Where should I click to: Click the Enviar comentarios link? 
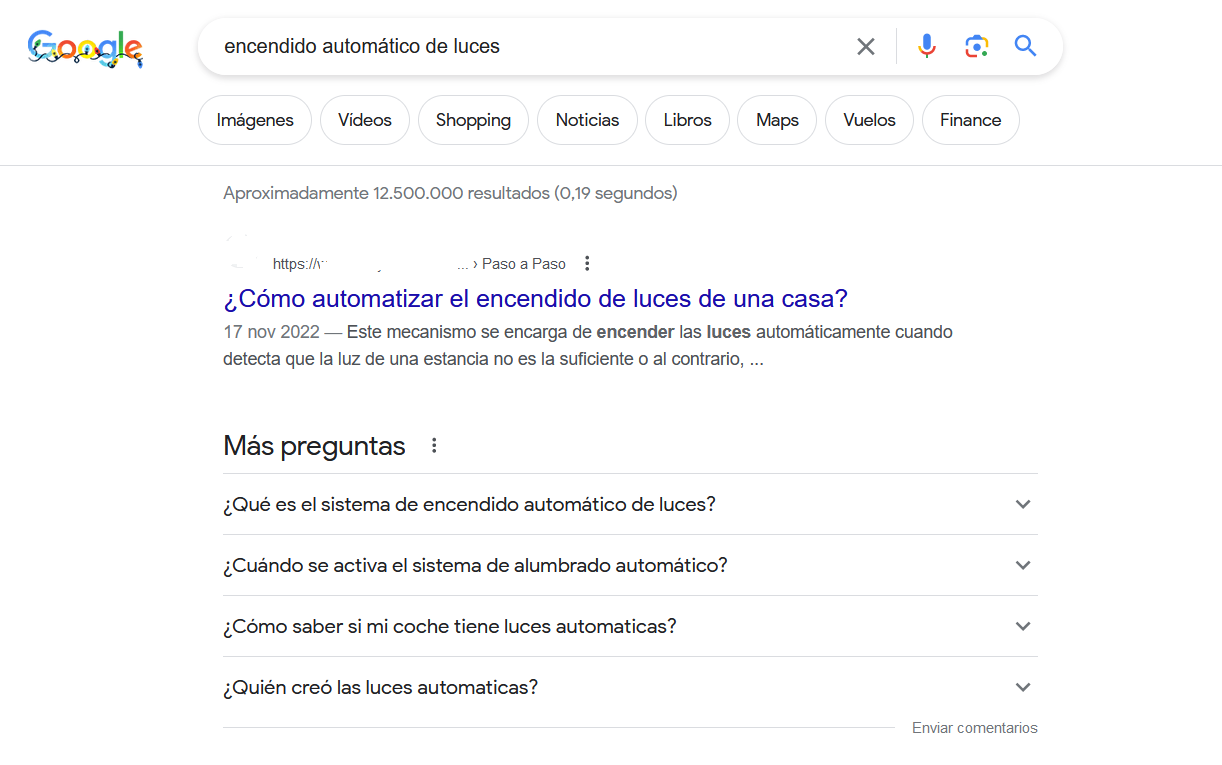point(974,727)
